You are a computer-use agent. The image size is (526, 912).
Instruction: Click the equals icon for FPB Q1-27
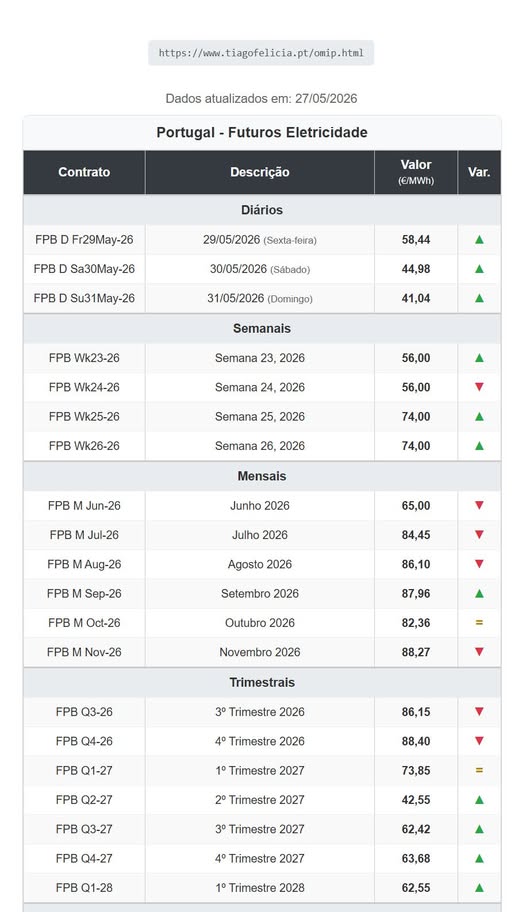pos(479,770)
